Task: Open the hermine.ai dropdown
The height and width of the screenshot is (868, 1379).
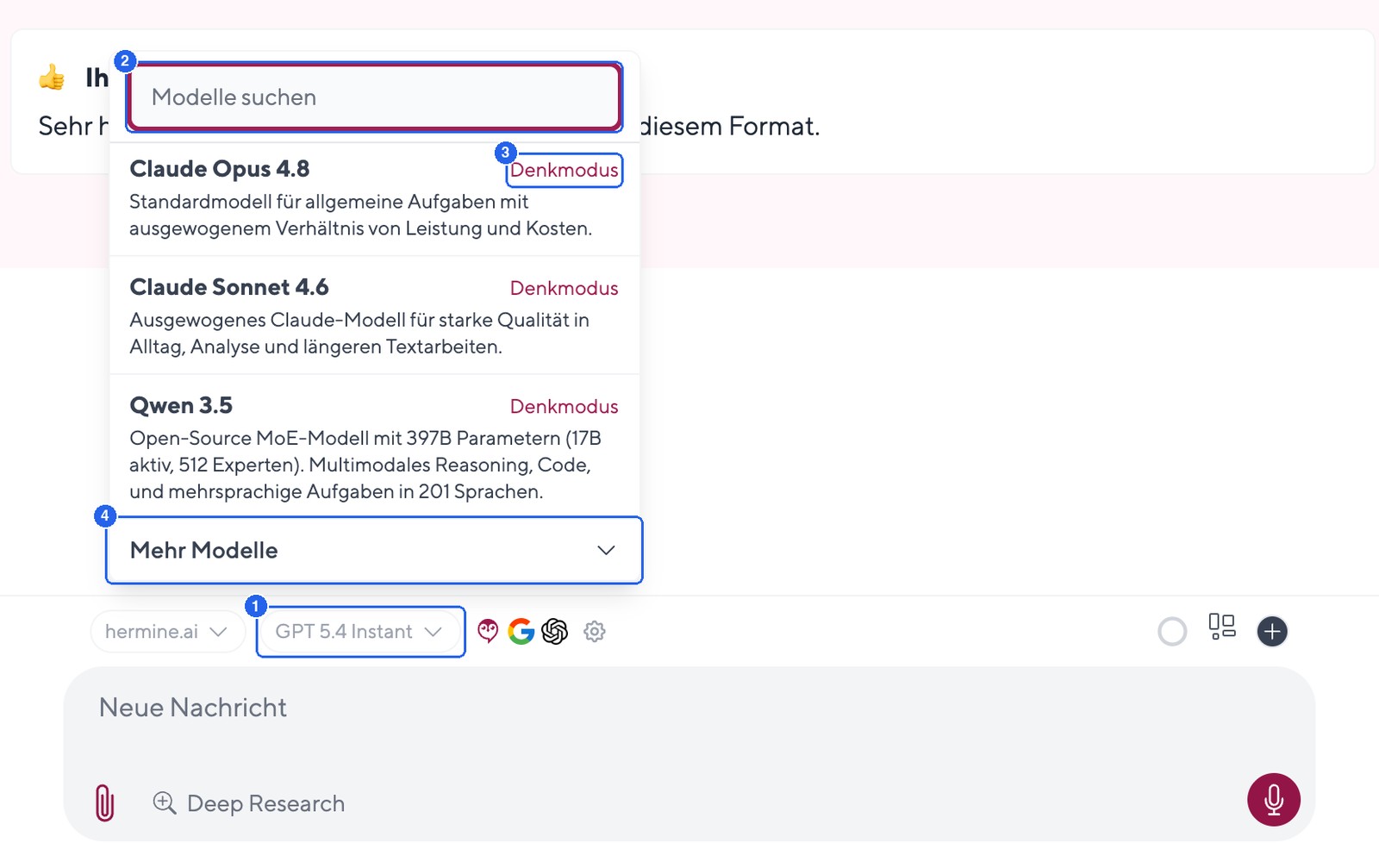Action: (167, 632)
